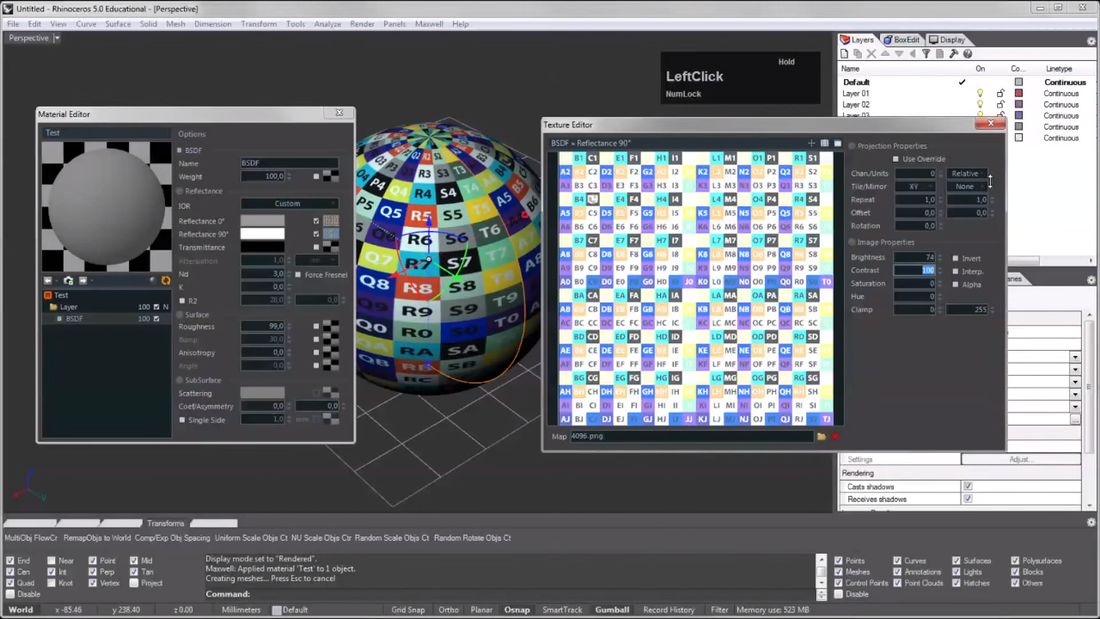Enable the Reflectance 0° texture checkbox
This screenshot has height=619, width=1100.
click(x=316, y=221)
